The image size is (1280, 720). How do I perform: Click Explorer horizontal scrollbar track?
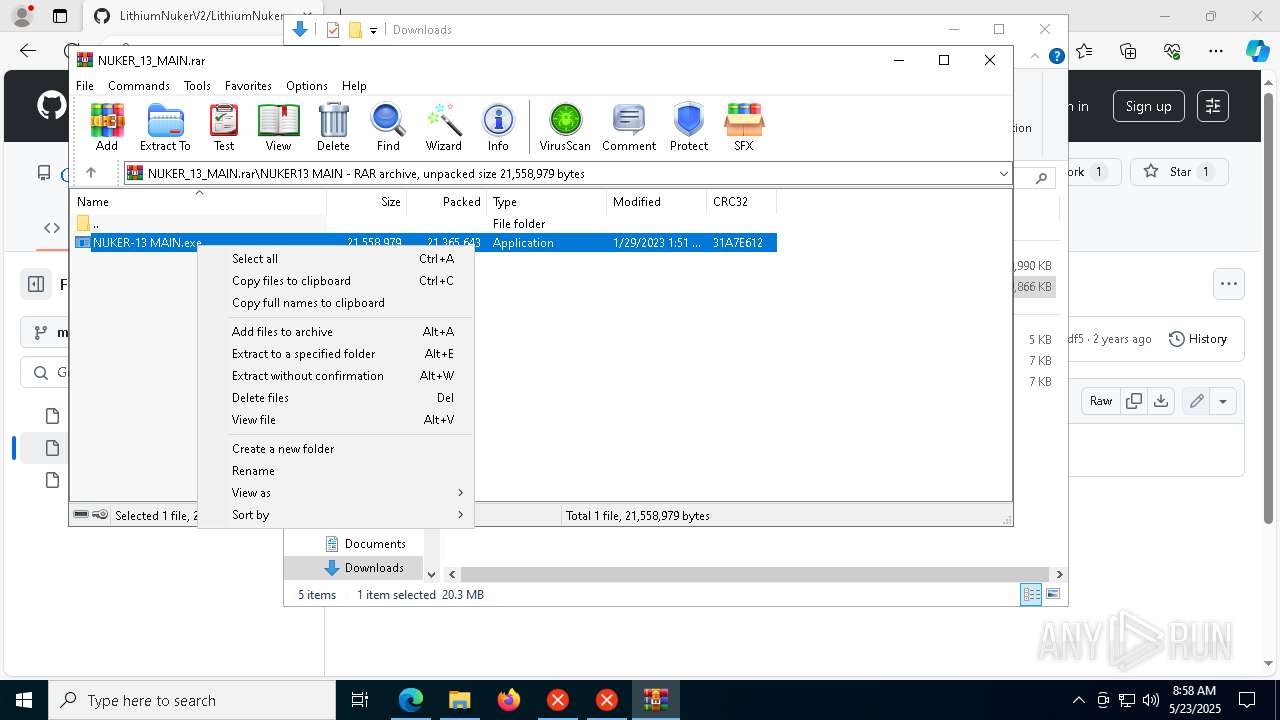tap(756, 575)
